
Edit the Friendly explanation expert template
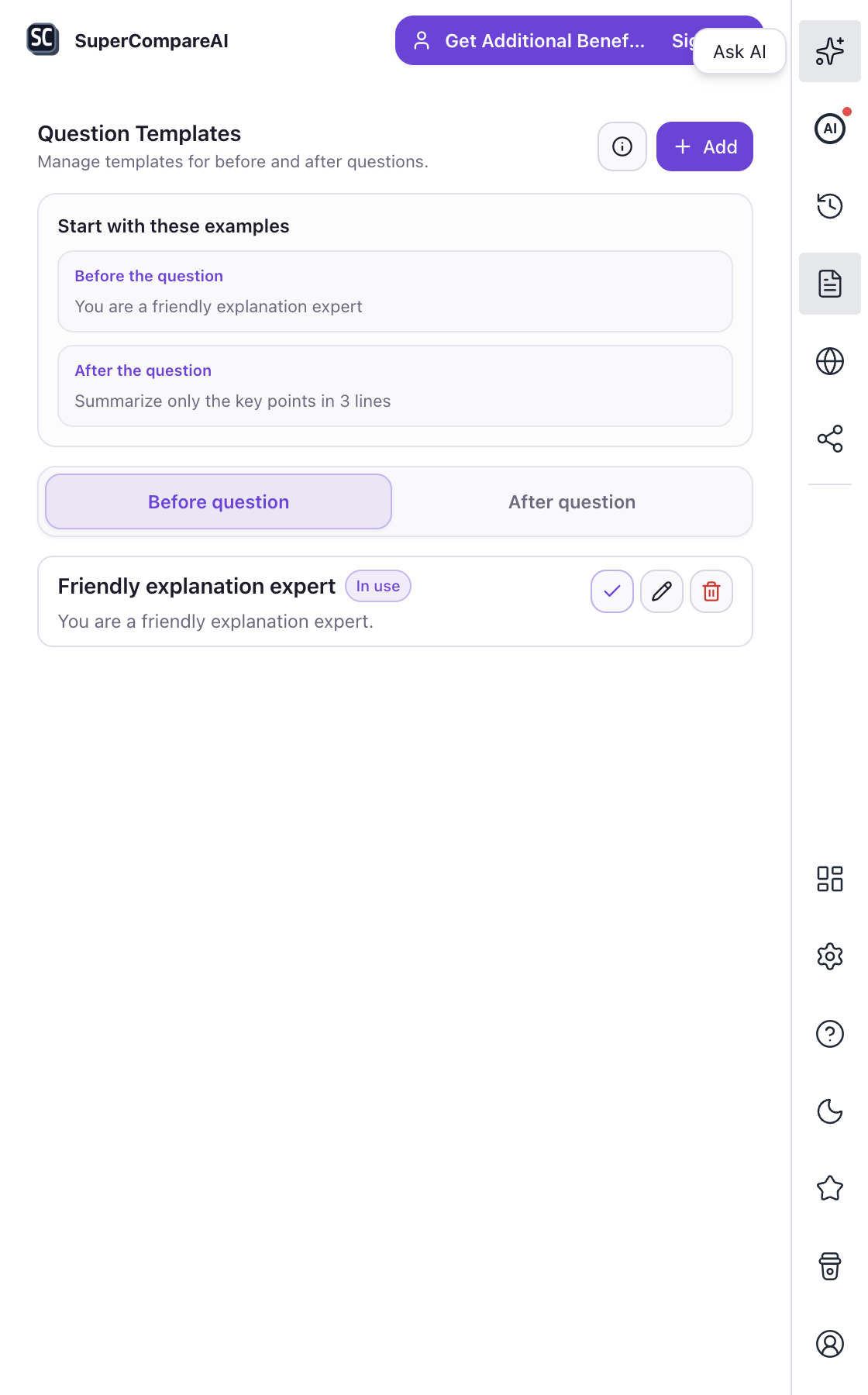pyautogui.click(x=662, y=591)
